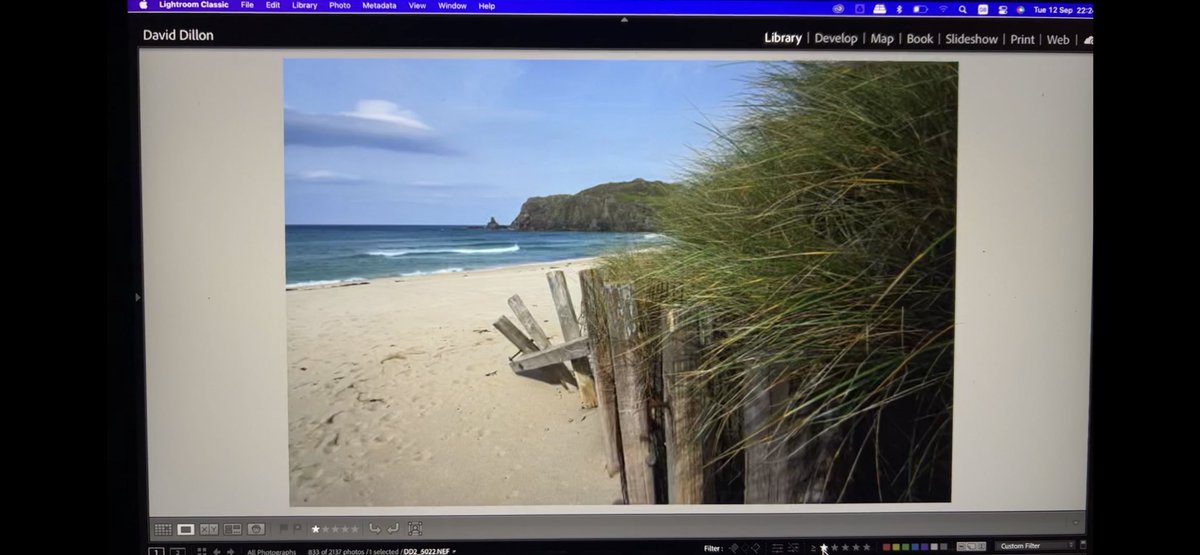Open the Print module
The height and width of the screenshot is (555, 1200).
pos(1022,39)
